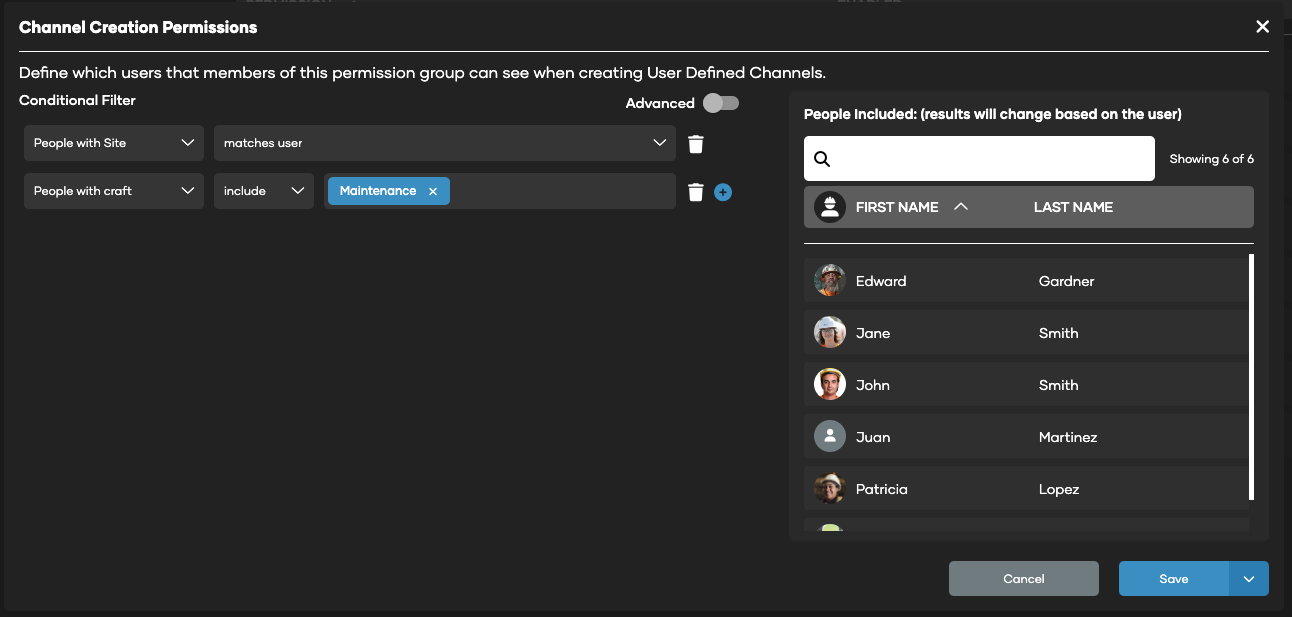Select the Edward first name
The image size is (1292, 617).
click(881, 281)
